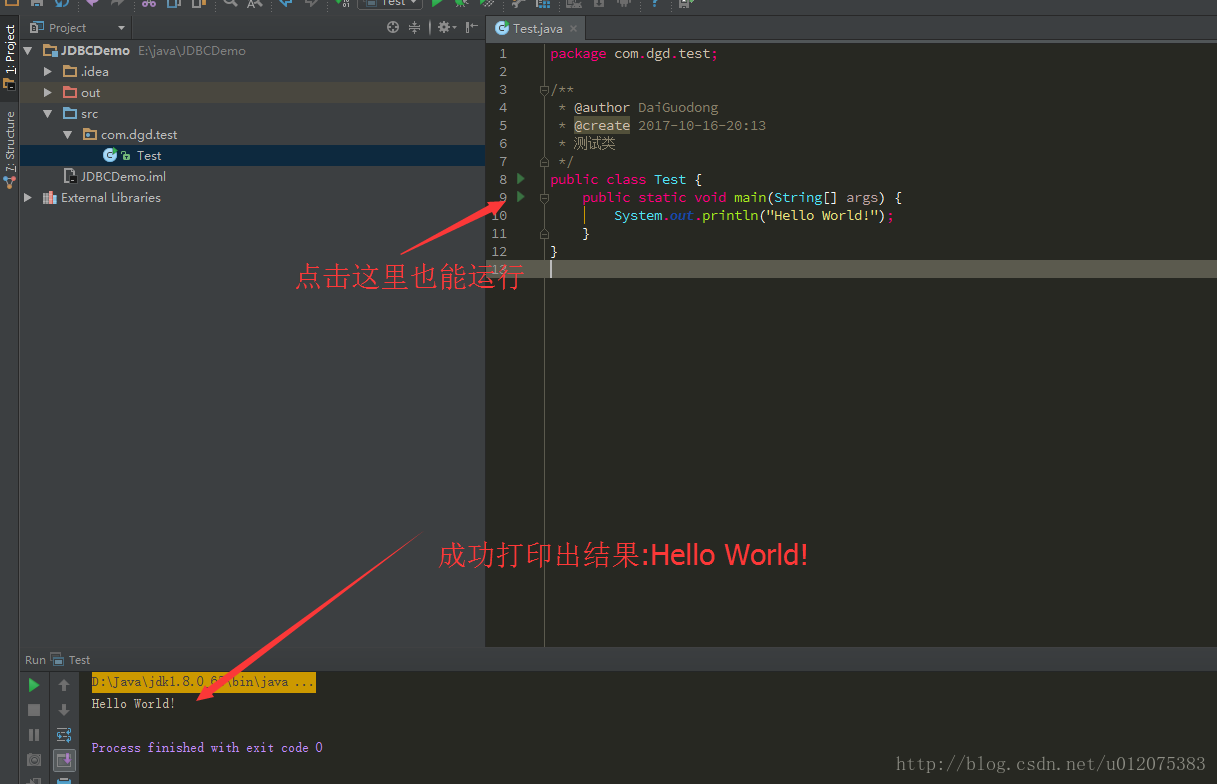The width and height of the screenshot is (1217, 784).
Task: Run the program with the green toolbar arrow
Action: click(x=437, y=3)
